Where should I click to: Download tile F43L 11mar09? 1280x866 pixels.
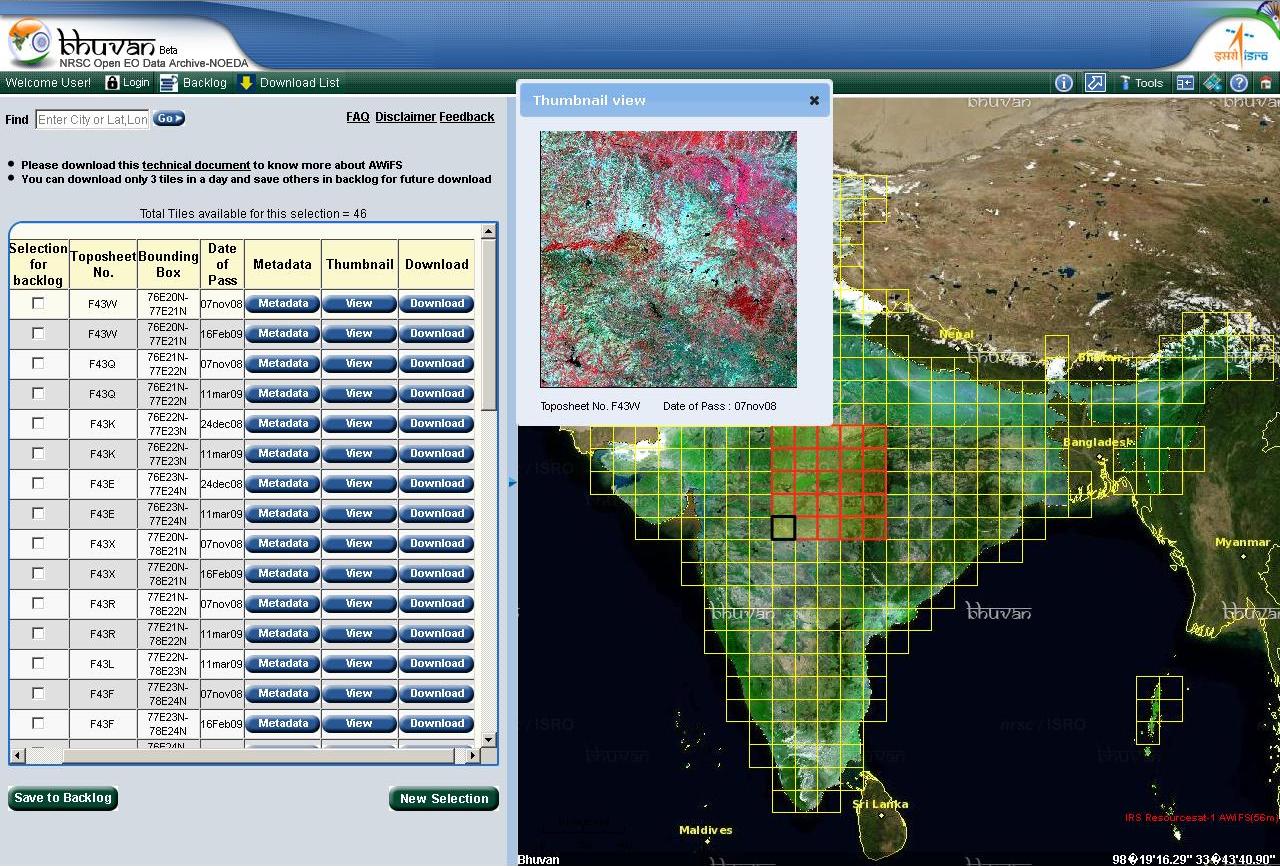tap(437, 663)
